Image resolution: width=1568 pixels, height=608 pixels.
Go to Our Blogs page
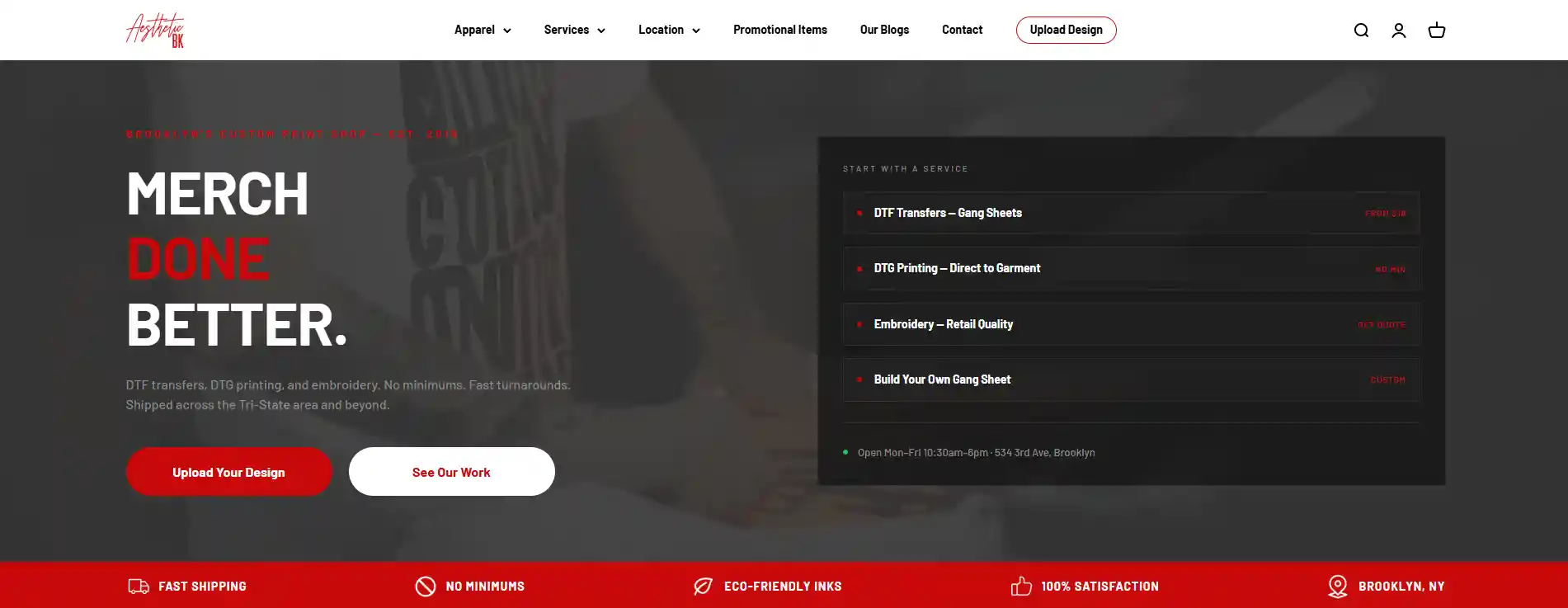point(884,30)
